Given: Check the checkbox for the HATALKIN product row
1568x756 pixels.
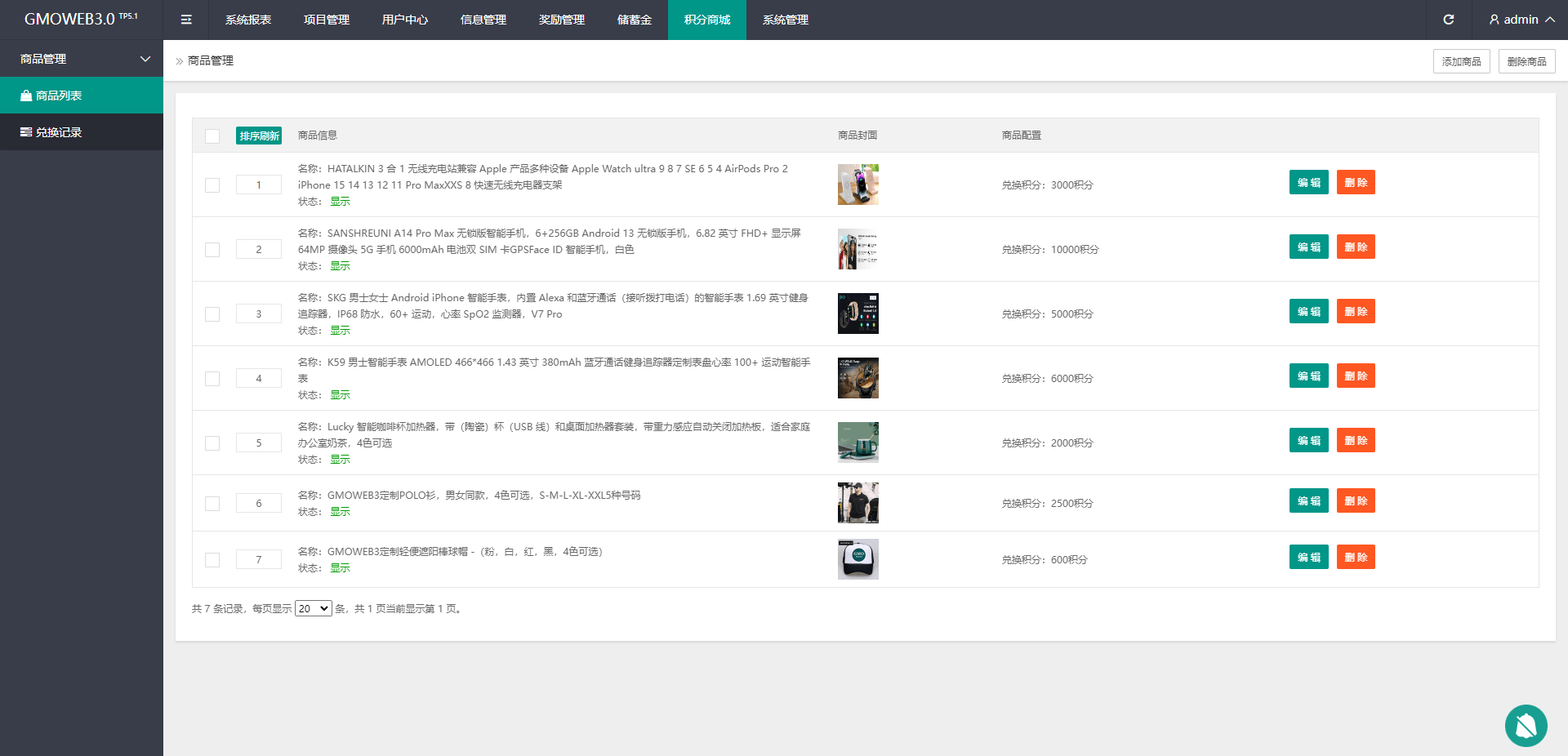Looking at the screenshot, I should tap(212, 185).
